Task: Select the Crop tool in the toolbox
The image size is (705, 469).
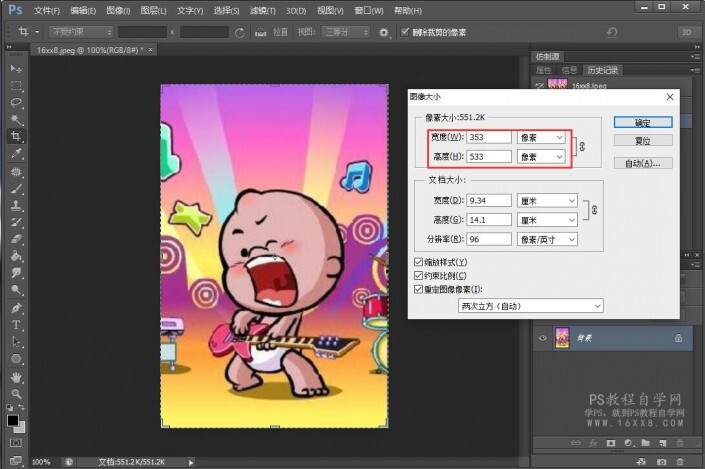Action: pos(17,136)
